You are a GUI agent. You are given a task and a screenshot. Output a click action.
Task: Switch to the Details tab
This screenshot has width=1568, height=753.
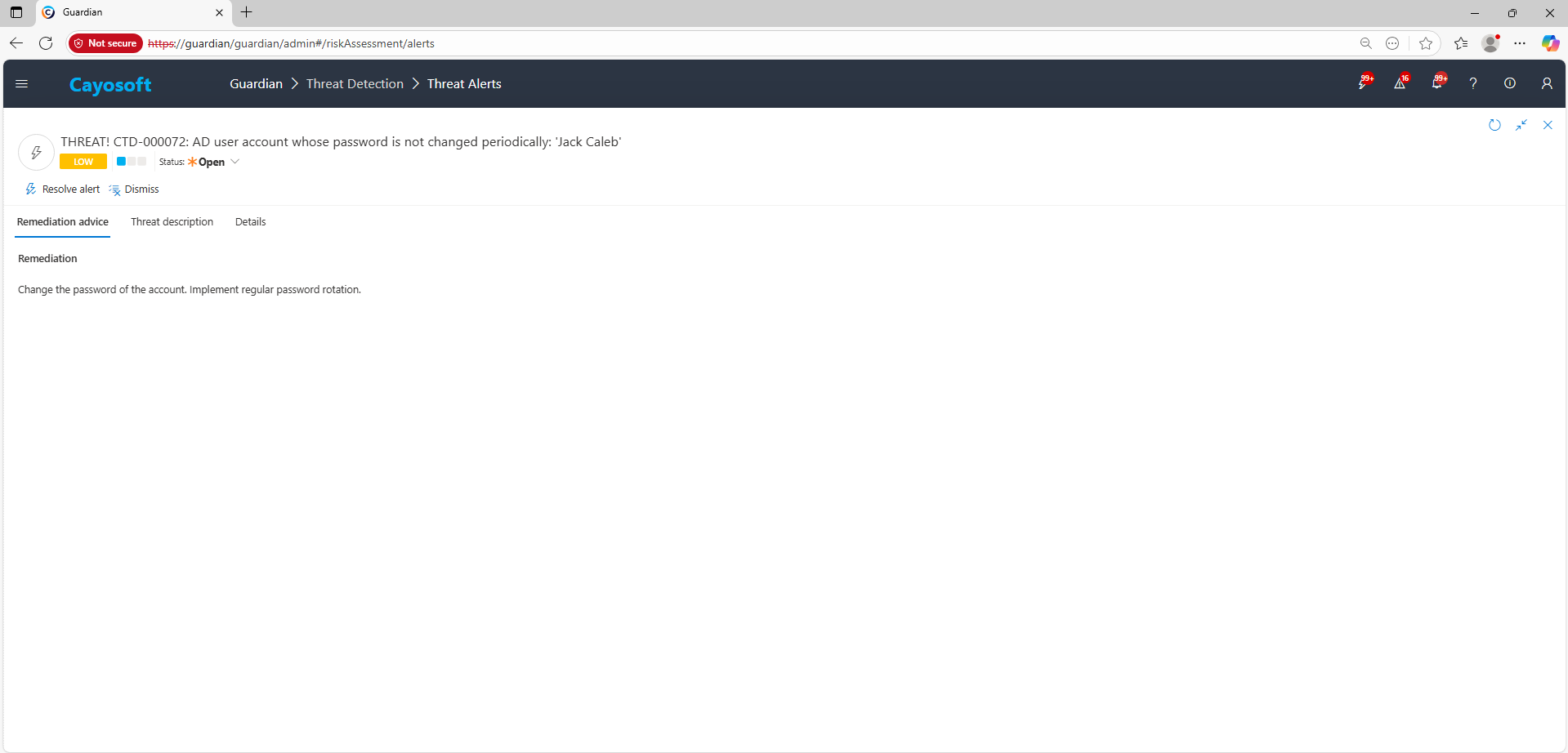click(x=250, y=222)
